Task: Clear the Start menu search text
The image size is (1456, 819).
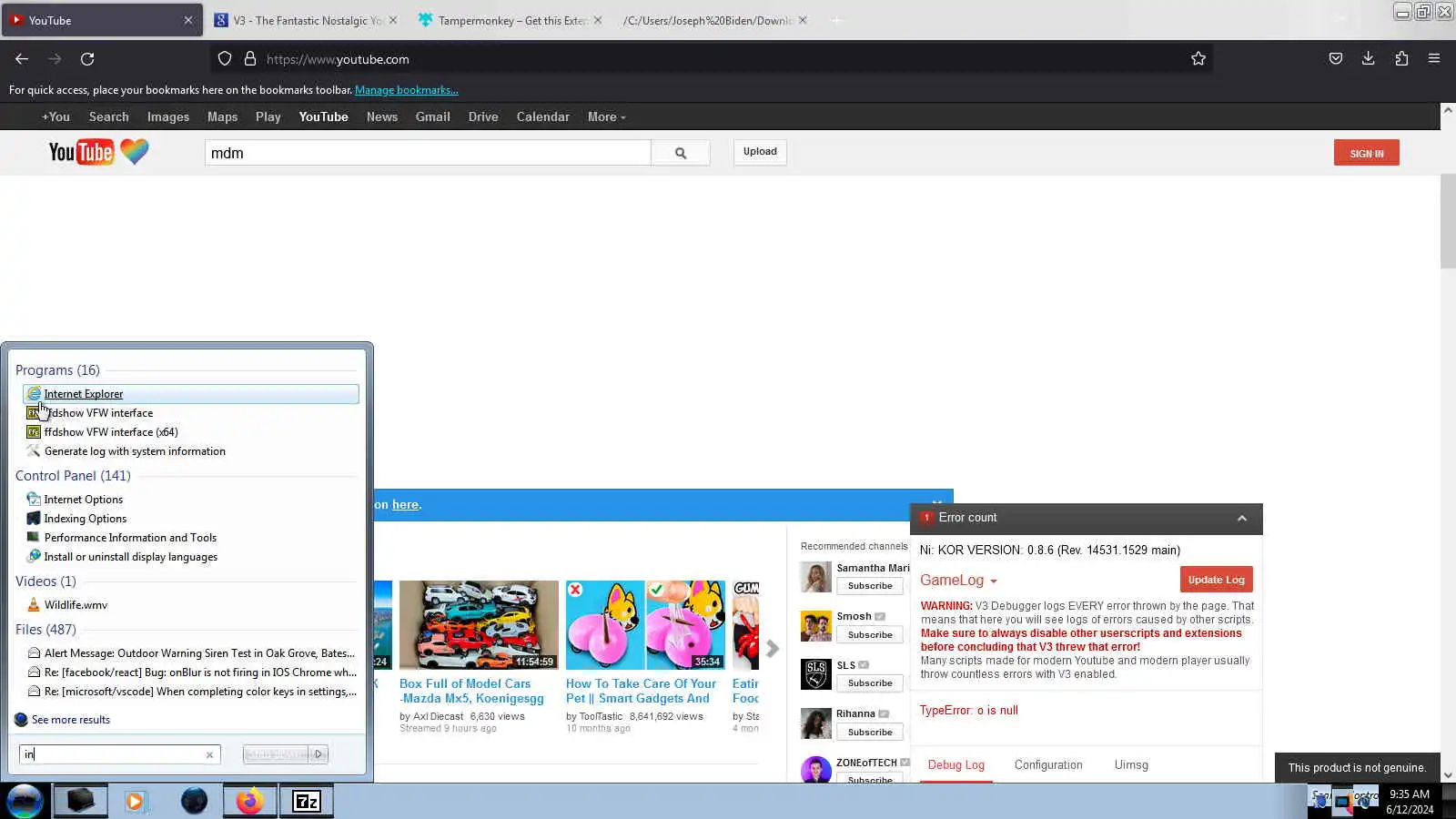Action: [209, 754]
